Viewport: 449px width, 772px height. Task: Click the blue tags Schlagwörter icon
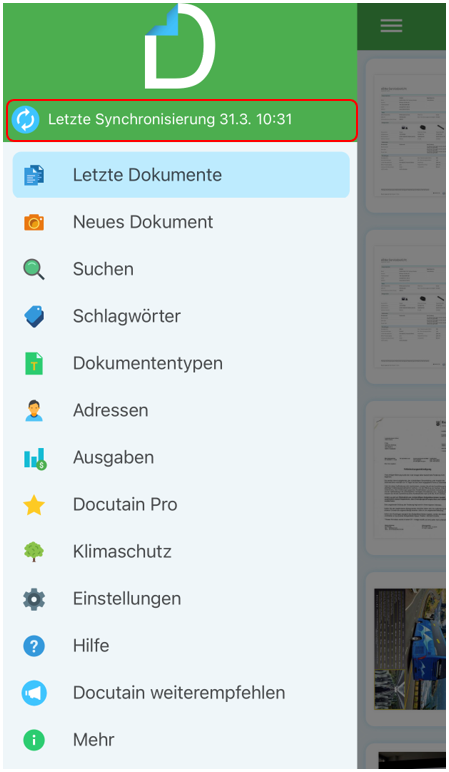pyautogui.click(x=34, y=317)
